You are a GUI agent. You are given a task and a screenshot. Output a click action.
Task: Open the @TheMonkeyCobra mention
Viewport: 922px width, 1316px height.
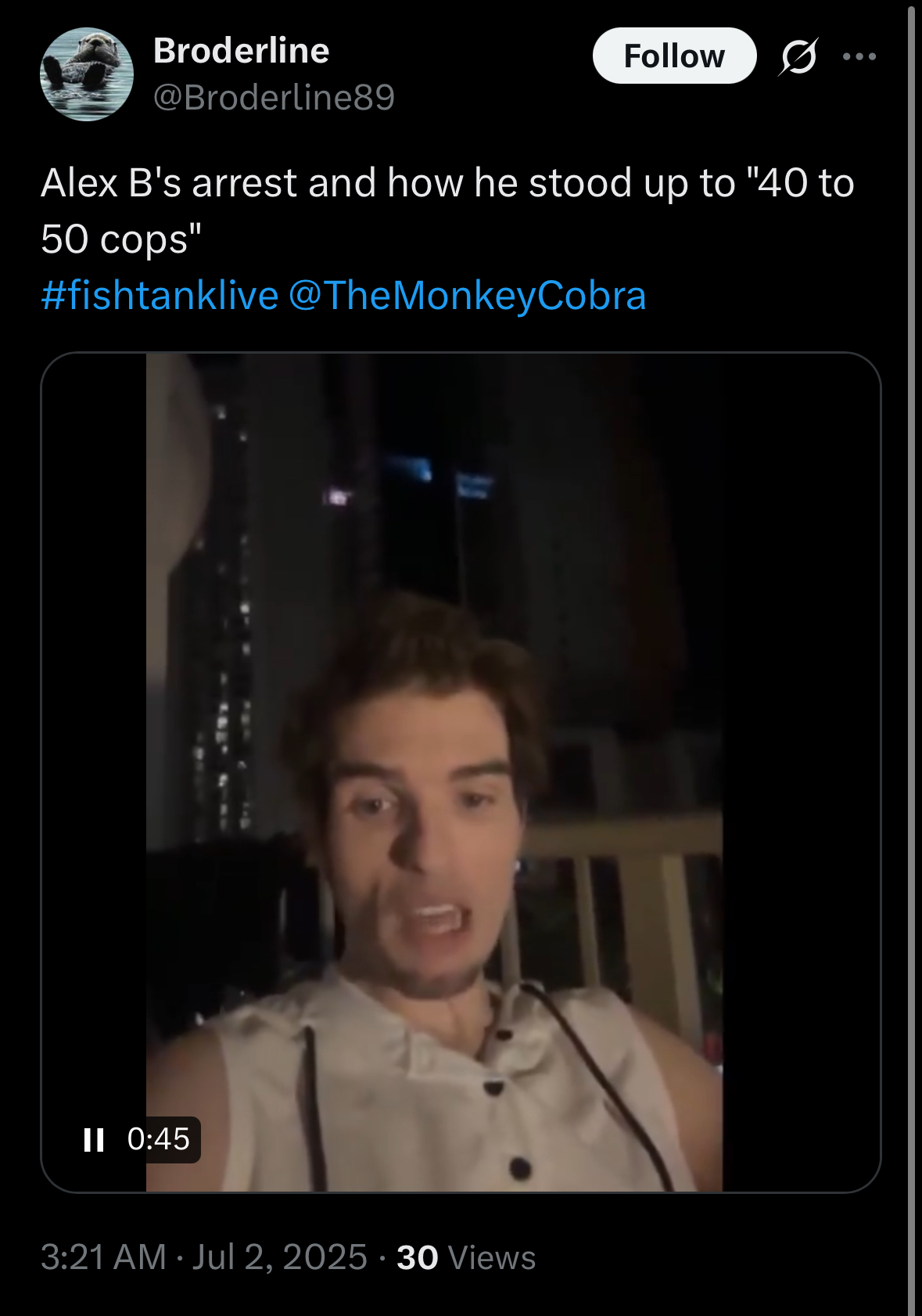[x=467, y=296]
